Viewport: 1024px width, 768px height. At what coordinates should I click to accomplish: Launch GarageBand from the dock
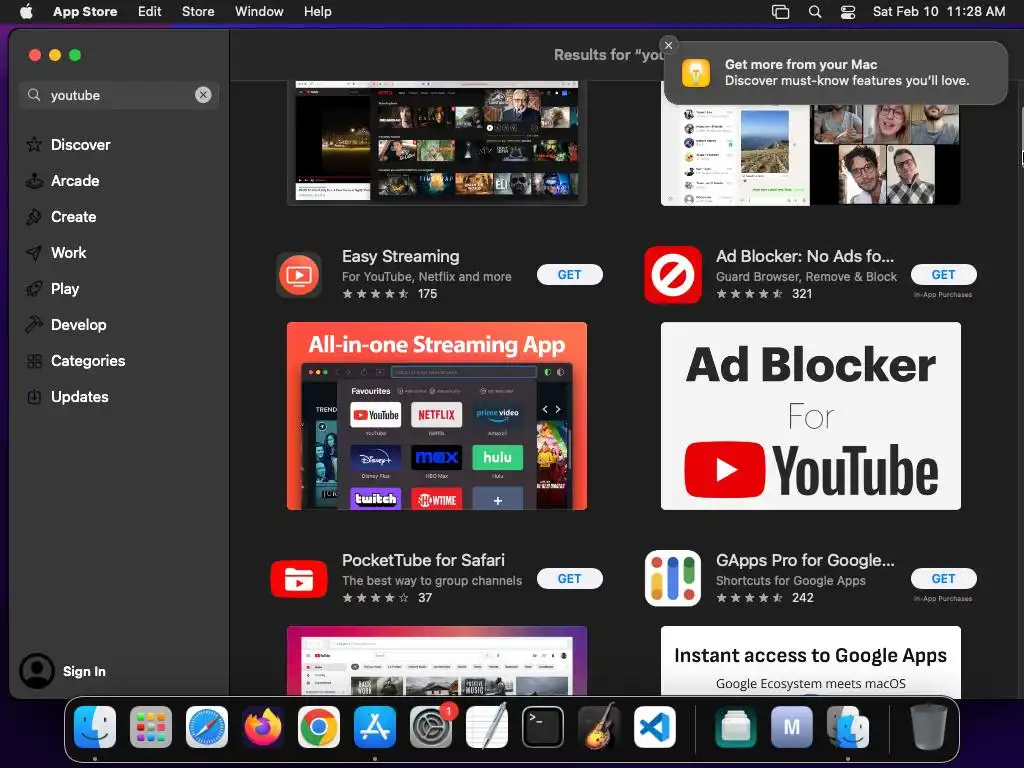tap(599, 727)
